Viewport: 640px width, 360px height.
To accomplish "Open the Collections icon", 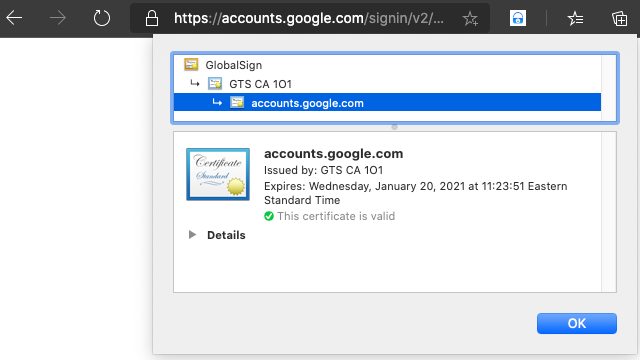I will (x=619, y=19).
